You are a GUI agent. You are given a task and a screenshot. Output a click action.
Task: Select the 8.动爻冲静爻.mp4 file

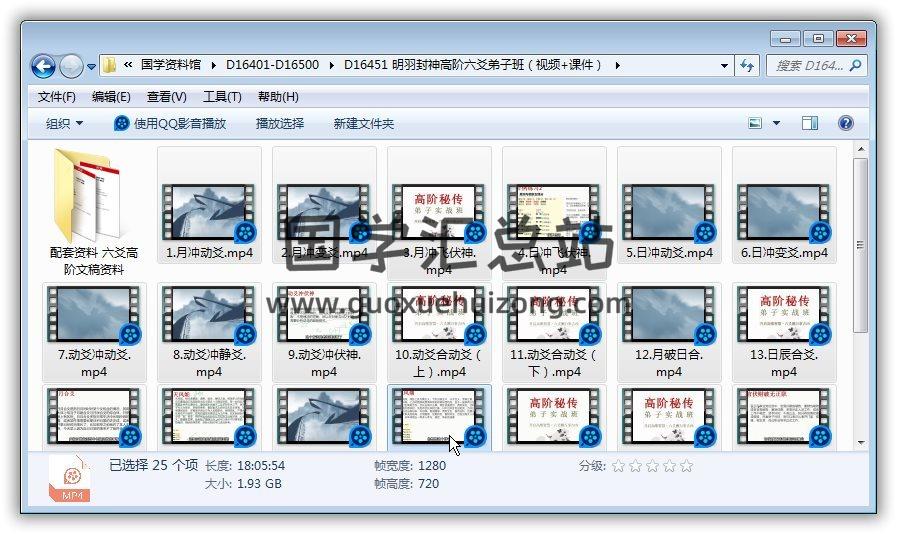point(209,332)
